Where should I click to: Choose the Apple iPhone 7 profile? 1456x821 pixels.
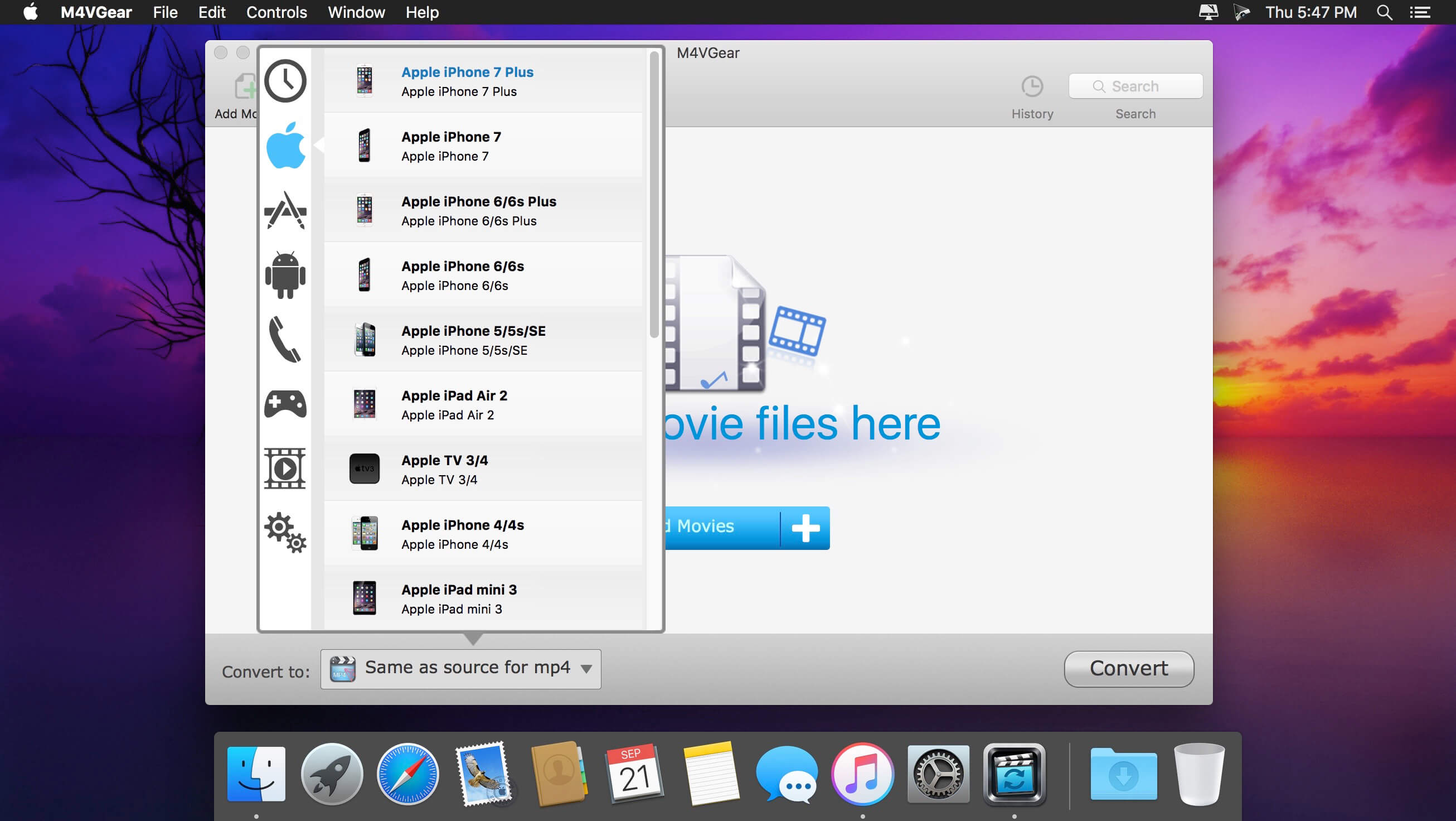click(x=483, y=146)
